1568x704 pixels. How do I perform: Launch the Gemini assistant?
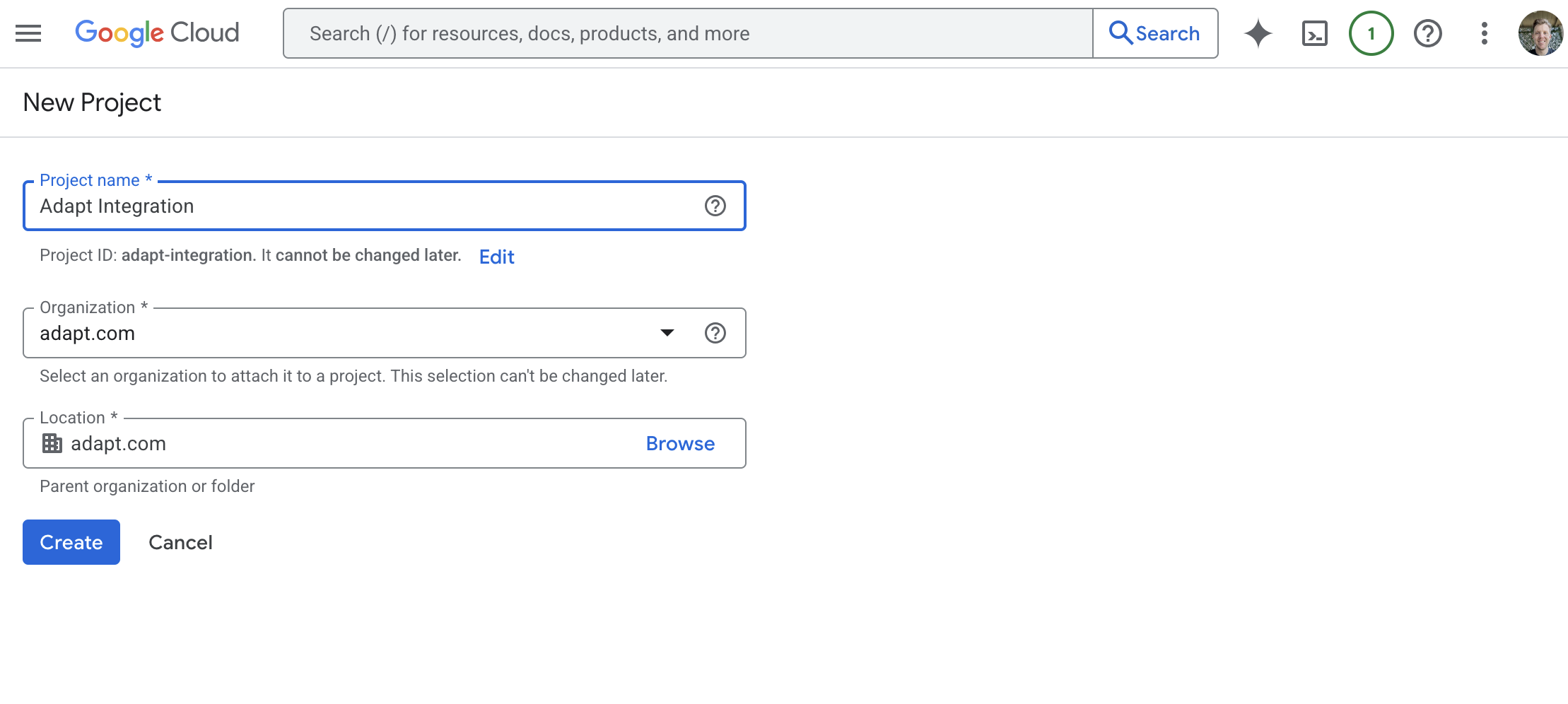[x=1258, y=33]
